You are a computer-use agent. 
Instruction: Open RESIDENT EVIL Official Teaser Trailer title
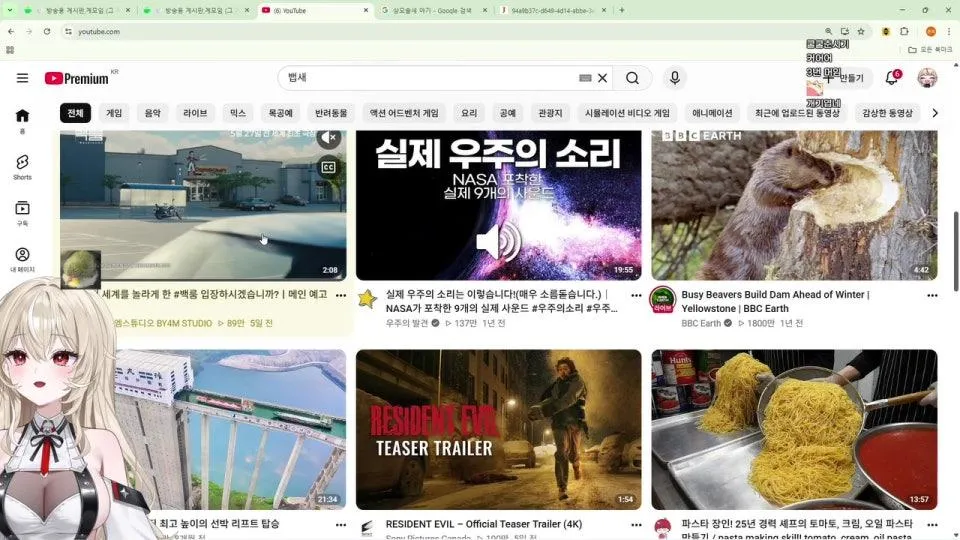[484, 524]
